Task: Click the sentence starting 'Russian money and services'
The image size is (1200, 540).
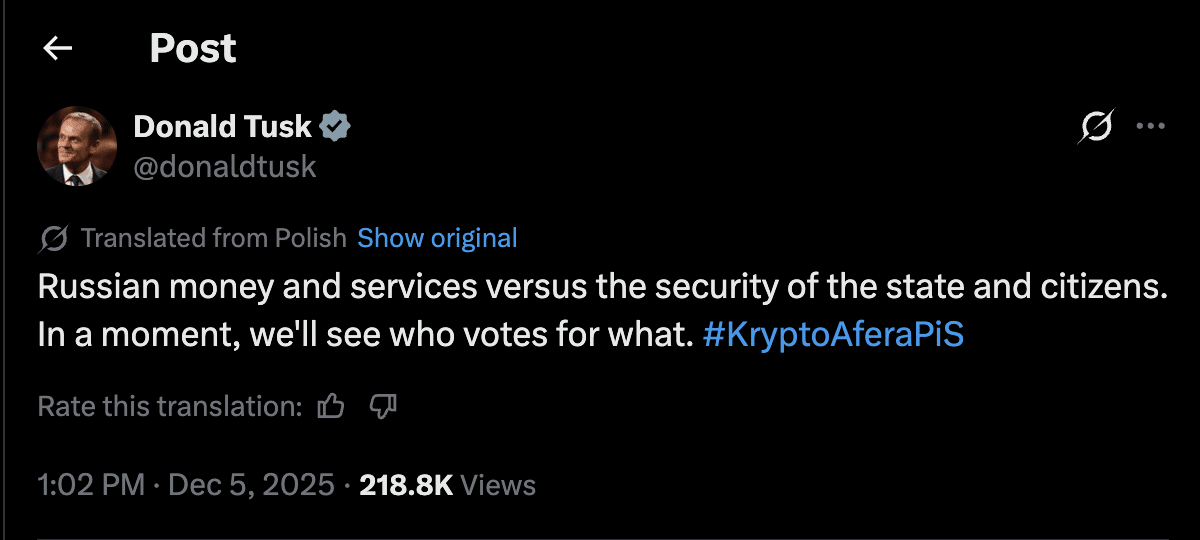Action: (x=602, y=287)
